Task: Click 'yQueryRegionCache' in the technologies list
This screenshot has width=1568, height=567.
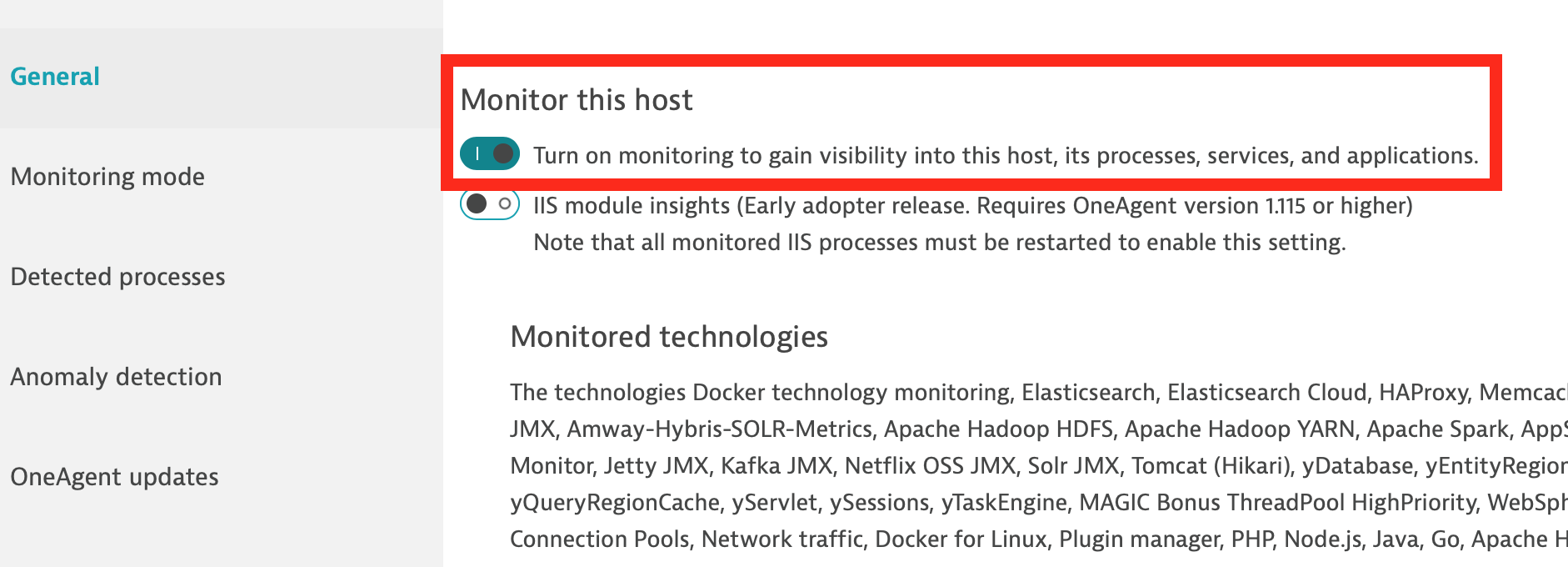Action: (x=615, y=503)
